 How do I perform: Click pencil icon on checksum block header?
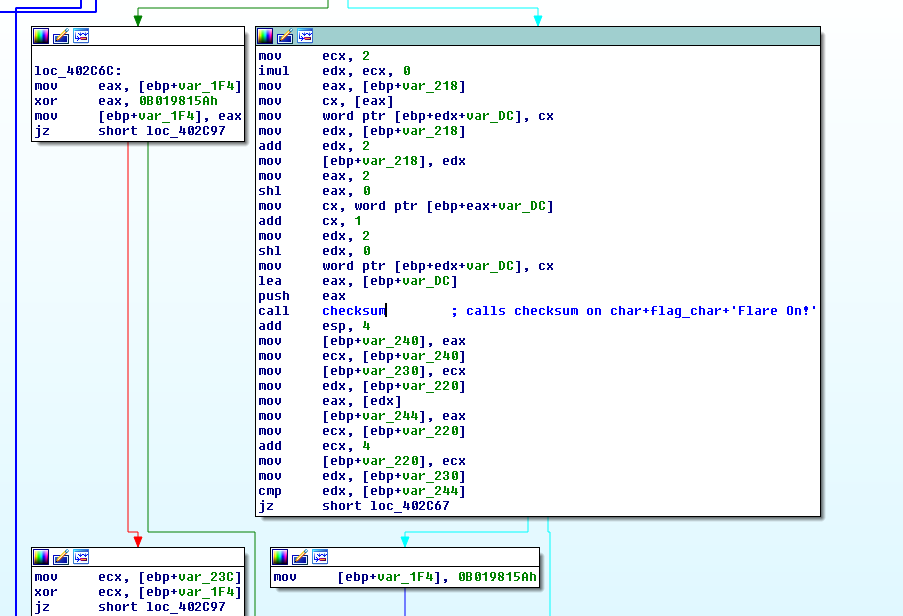[x=285, y=37]
